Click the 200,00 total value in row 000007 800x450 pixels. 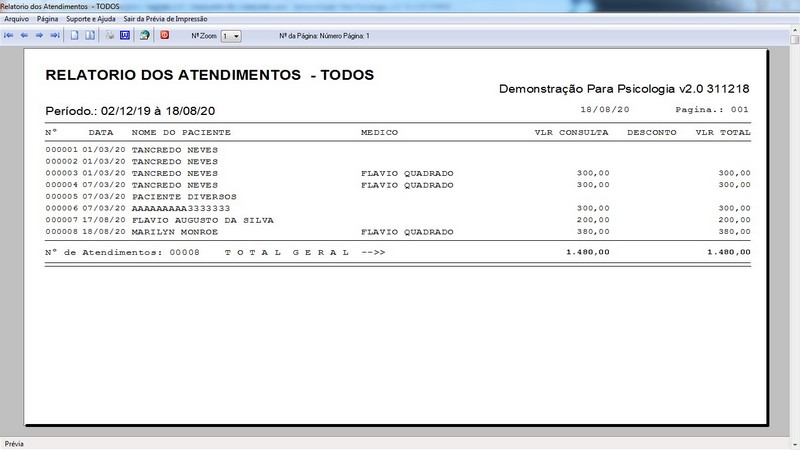[x=734, y=220]
